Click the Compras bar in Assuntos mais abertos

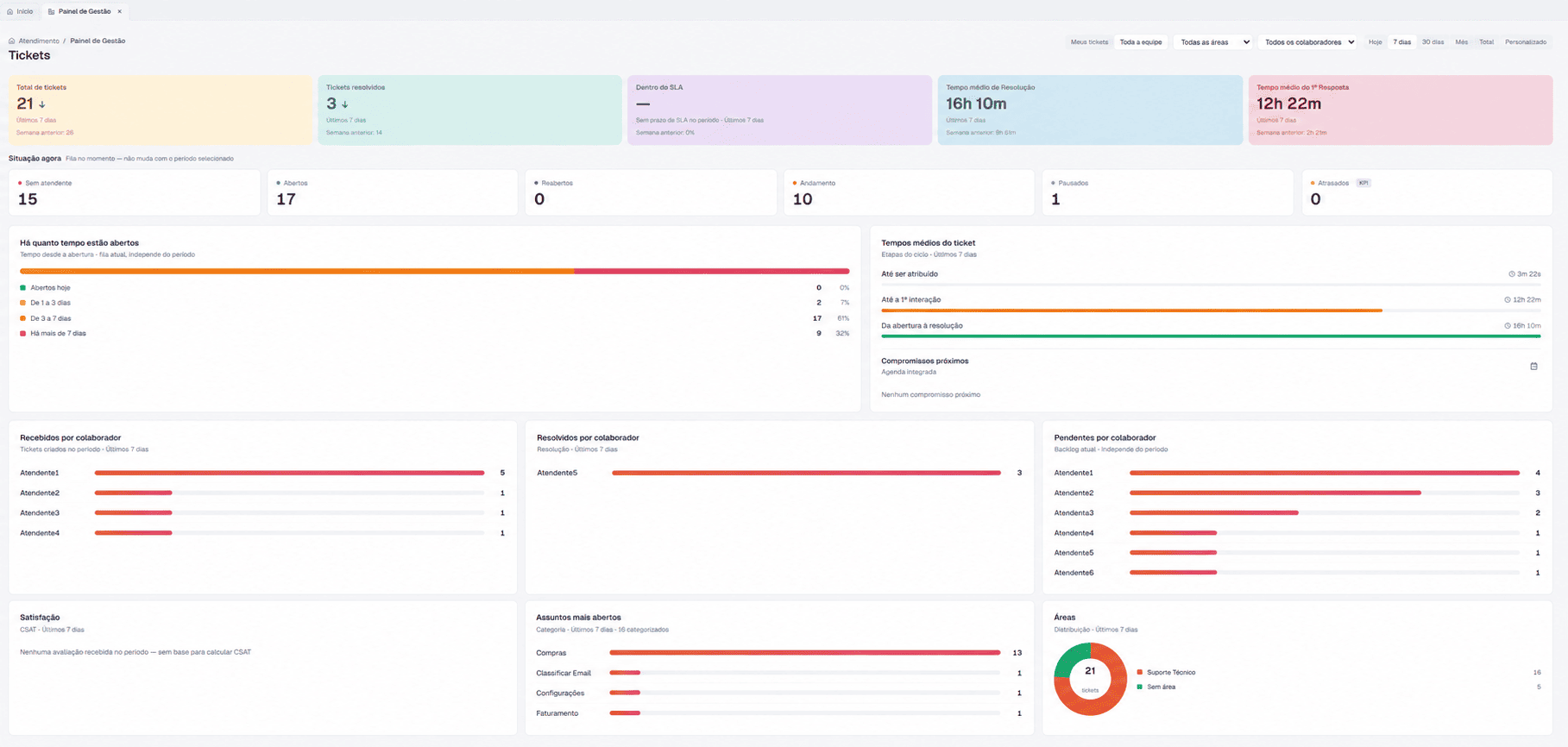(x=805, y=653)
